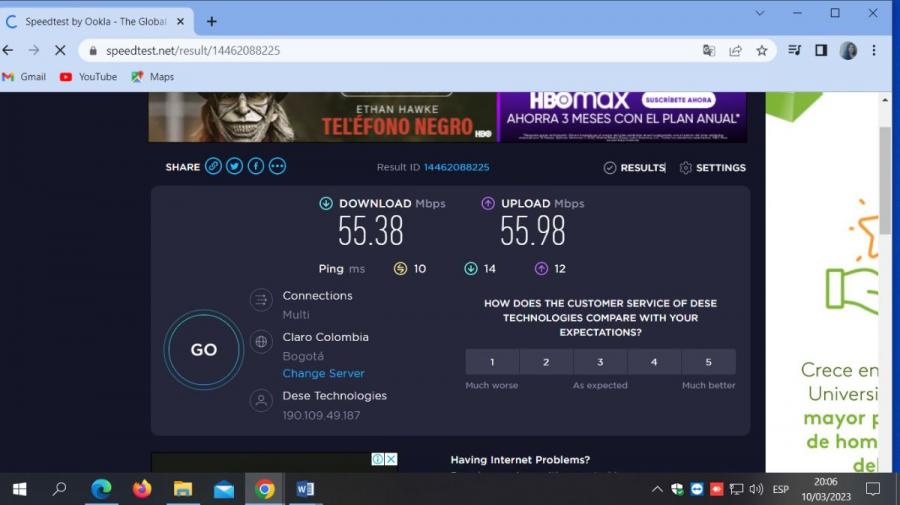The width and height of the screenshot is (900, 505).
Task: Show hidden system tray icons
Action: [x=657, y=489]
